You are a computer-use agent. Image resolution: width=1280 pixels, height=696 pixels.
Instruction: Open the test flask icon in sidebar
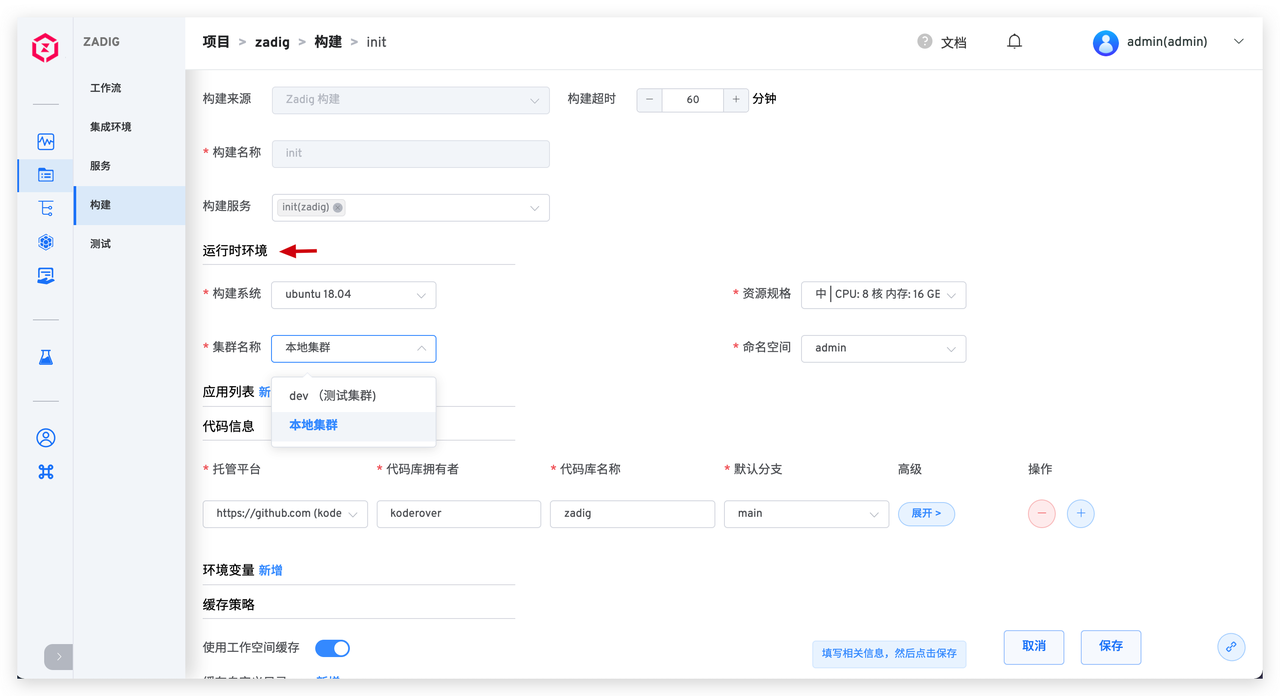tap(46, 357)
